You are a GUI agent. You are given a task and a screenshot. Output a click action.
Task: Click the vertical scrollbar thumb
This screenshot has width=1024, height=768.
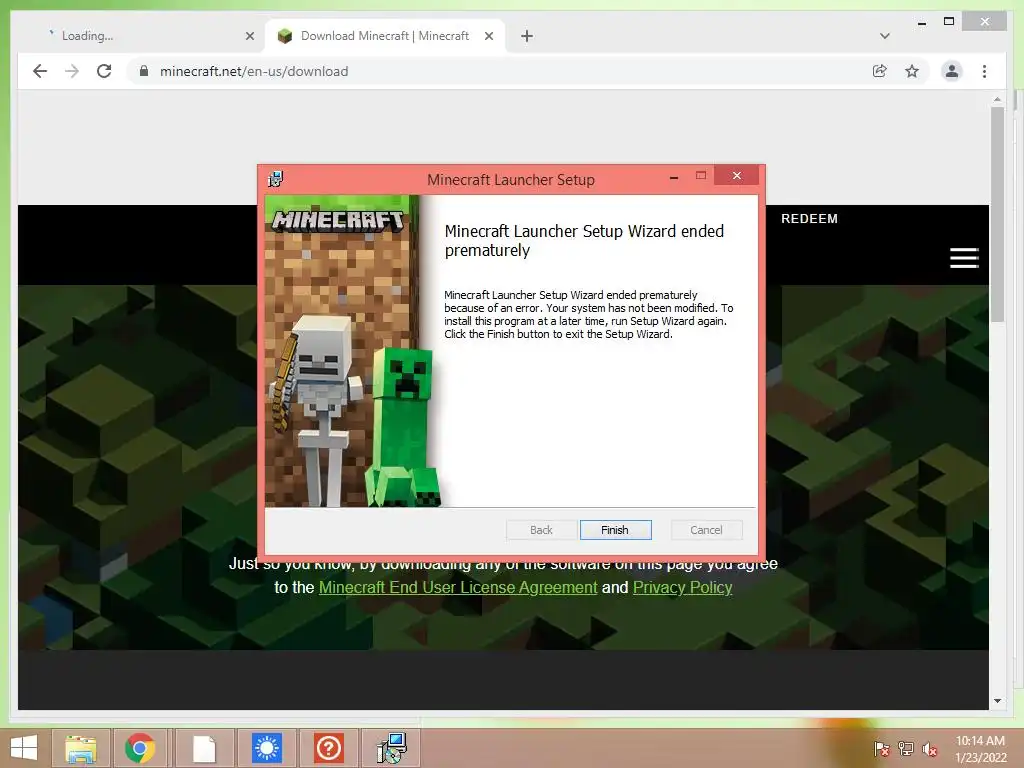997,214
